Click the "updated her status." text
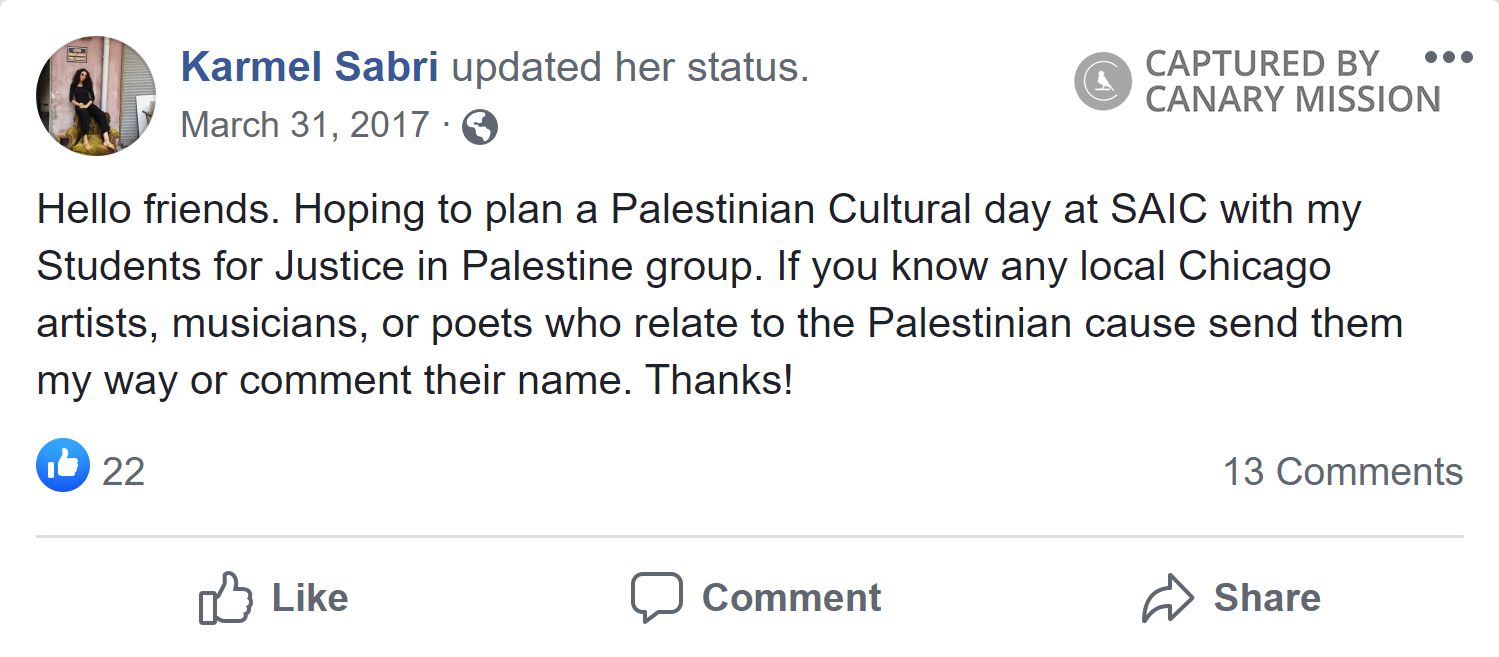The height and width of the screenshot is (657, 1499). [x=629, y=67]
